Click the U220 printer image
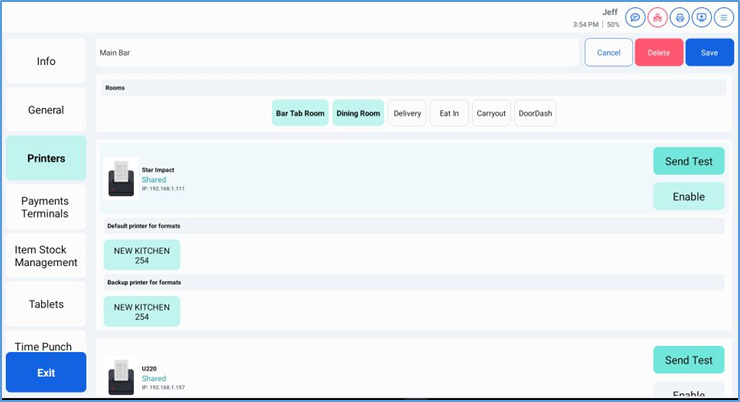 tap(121, 376)
